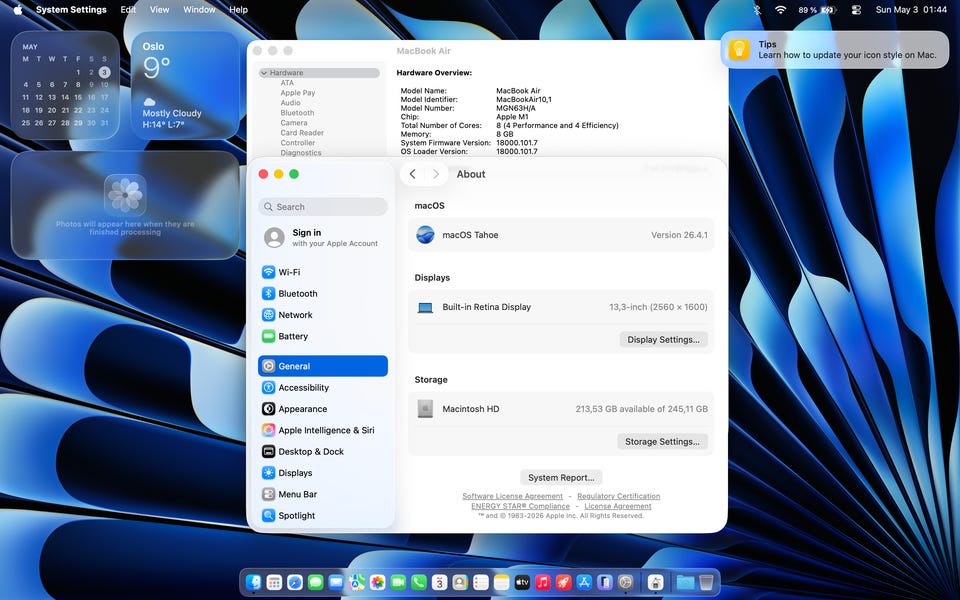The image size is (960, 600).
Task: Go forward using the right chevron
Action: [x=435, y=174]
